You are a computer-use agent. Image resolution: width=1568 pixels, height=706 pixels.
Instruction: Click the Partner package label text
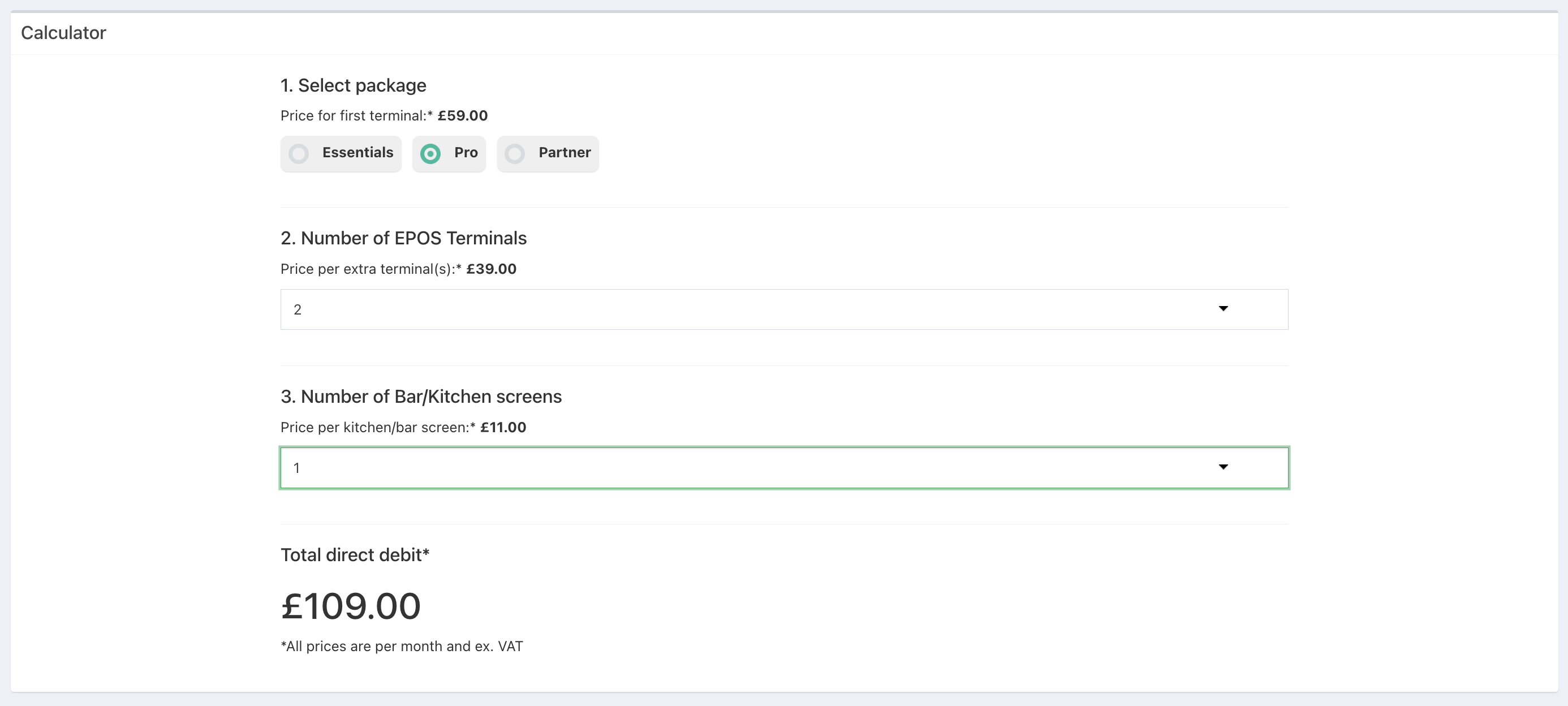coord(565,153)
